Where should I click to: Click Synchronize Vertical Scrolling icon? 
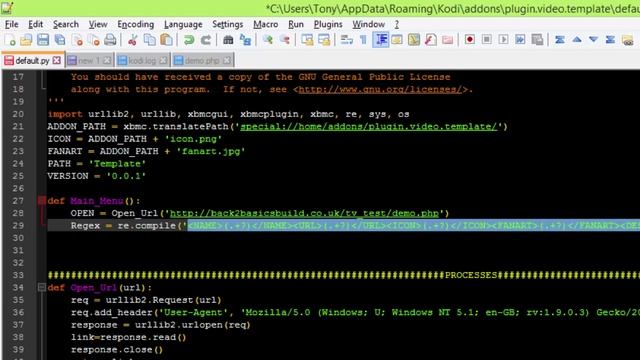tap(307, 40)
